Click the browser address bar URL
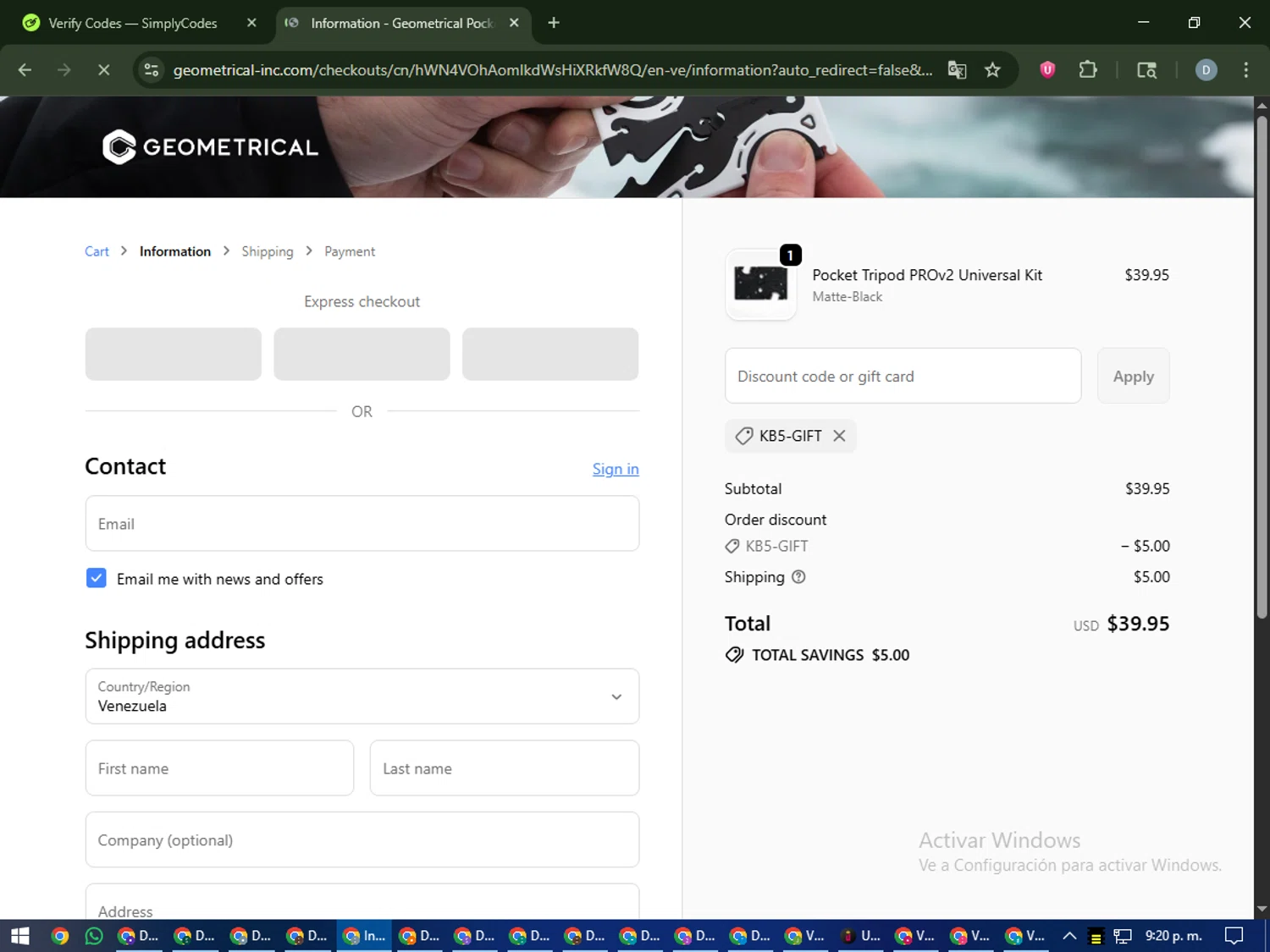Screen dimensions: 1270x952 (552, 70)
